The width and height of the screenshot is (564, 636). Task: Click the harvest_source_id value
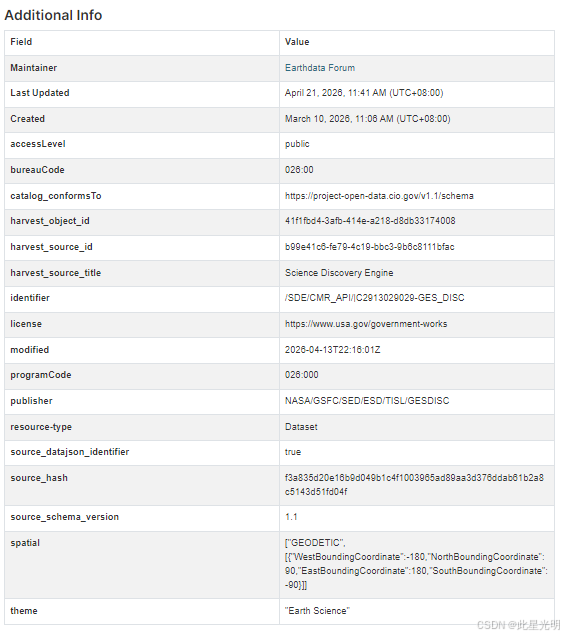pos(370,247)
